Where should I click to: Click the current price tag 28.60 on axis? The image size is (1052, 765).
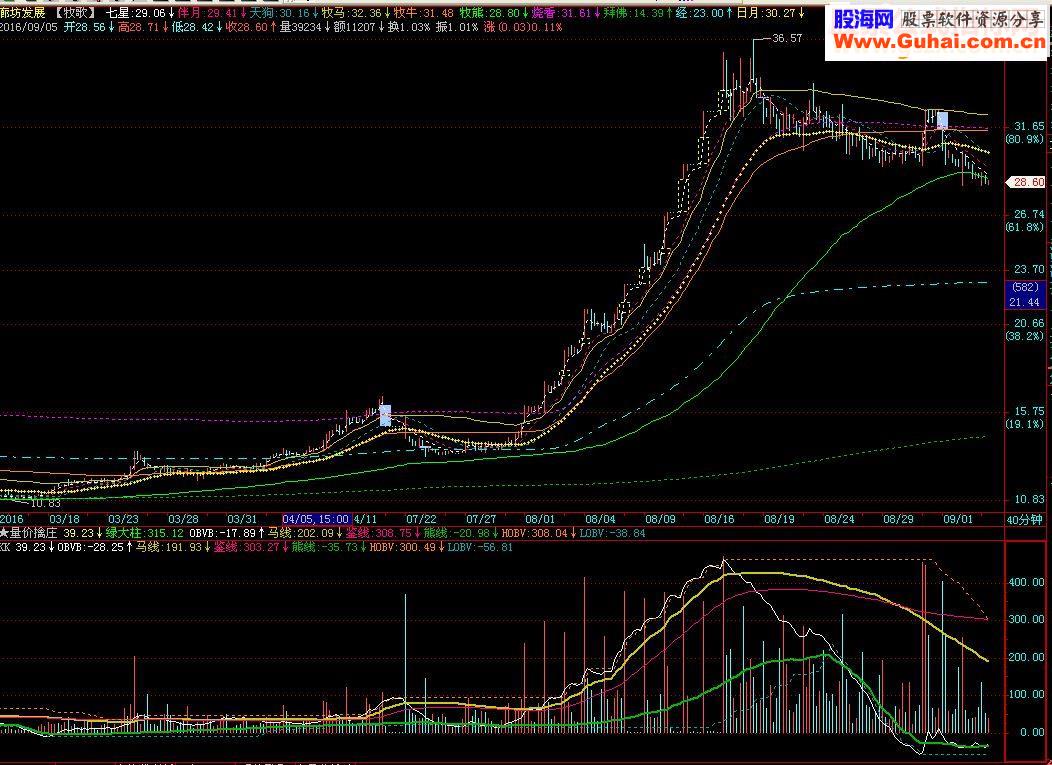(1027, 182)
